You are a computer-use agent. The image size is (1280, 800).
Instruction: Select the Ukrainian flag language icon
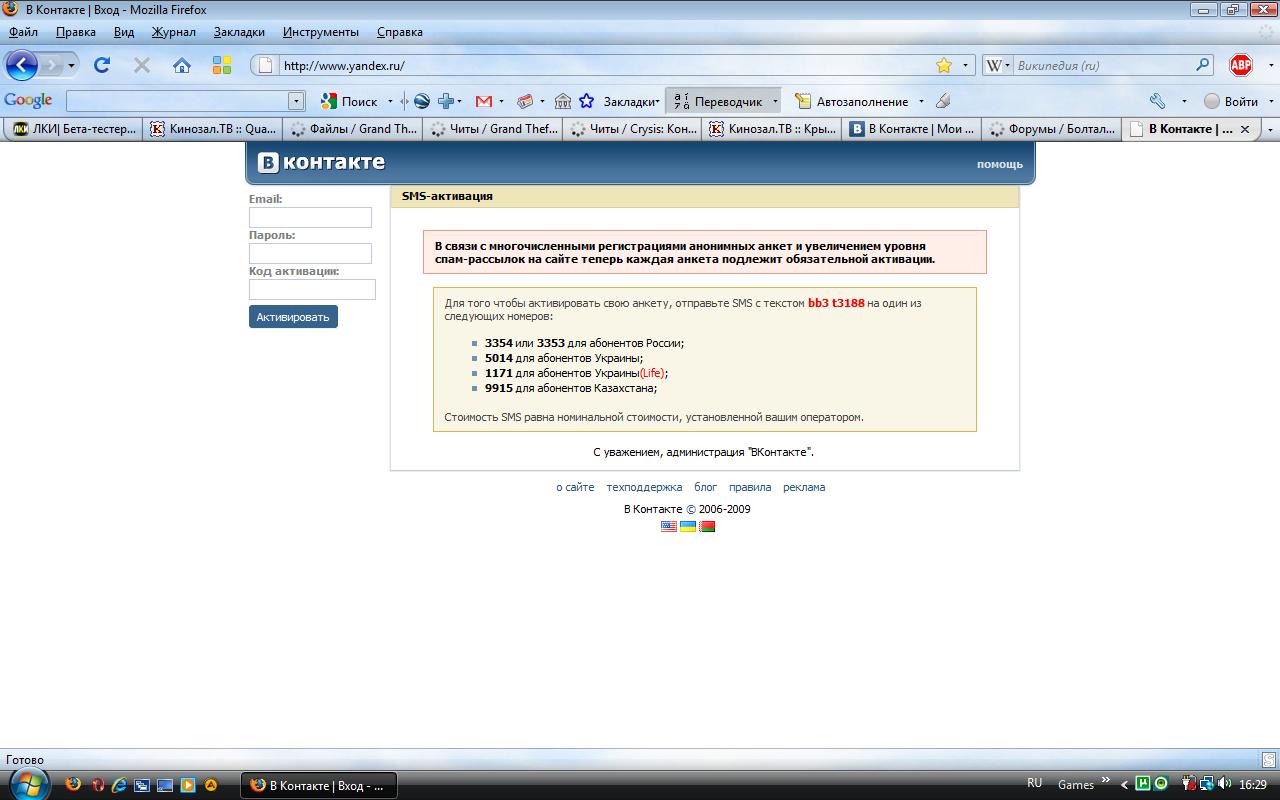point(688,526)
